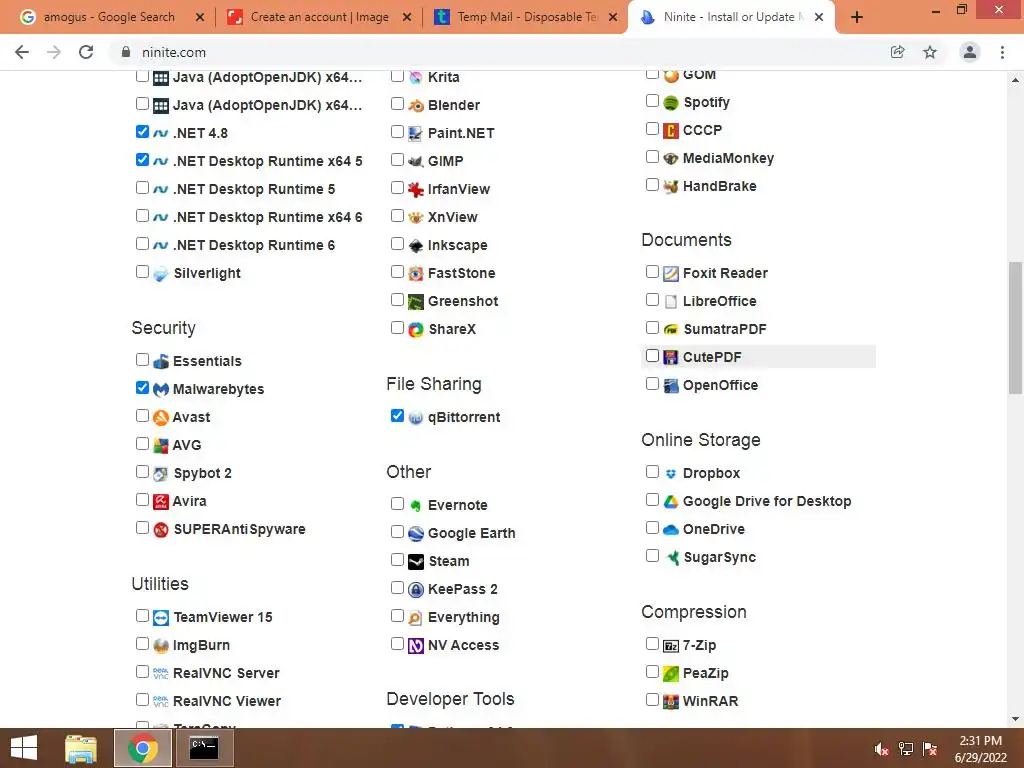Viewport: 1024px width, 768px height.
Task: Open the Windows Start menu
Action: click(x=24, y=748)
